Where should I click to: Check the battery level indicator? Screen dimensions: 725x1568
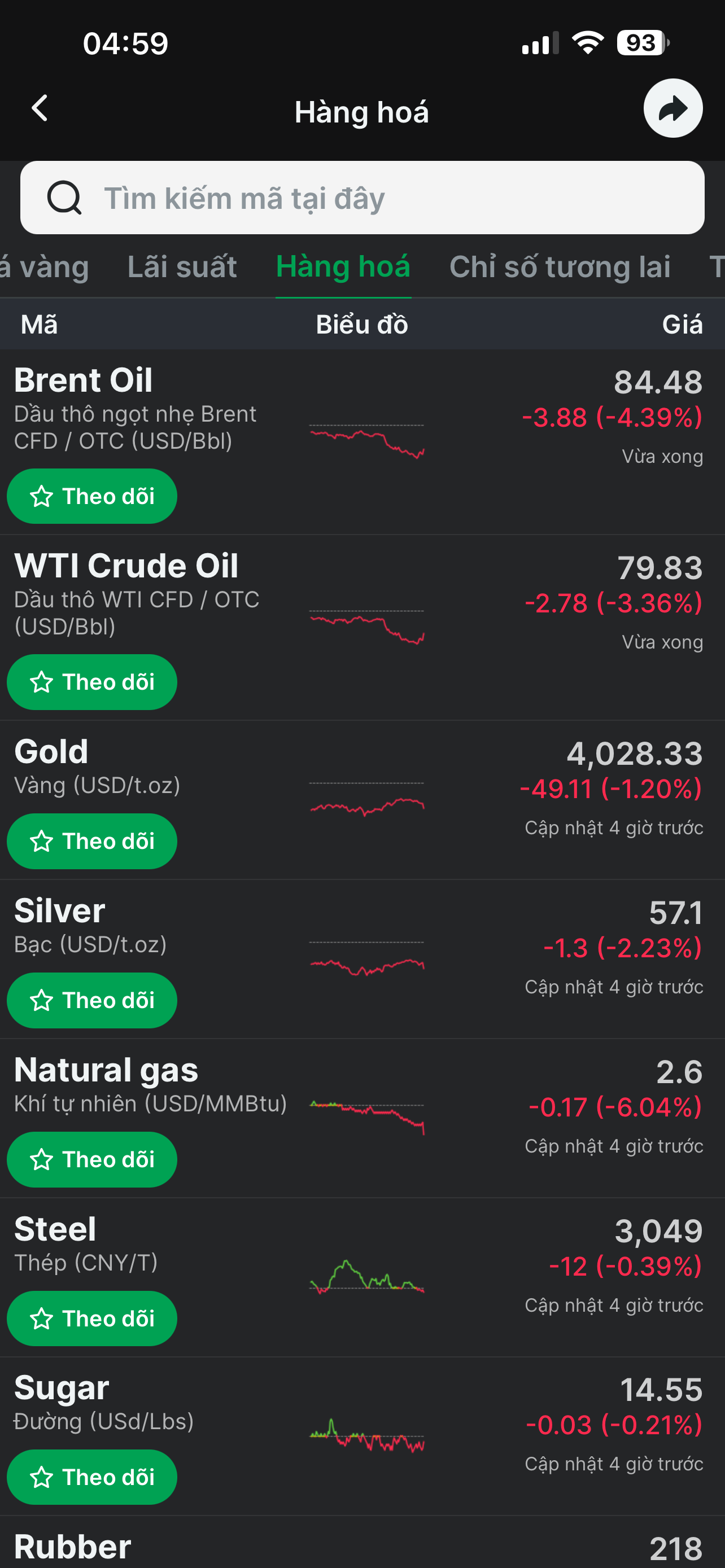[643, 43]
